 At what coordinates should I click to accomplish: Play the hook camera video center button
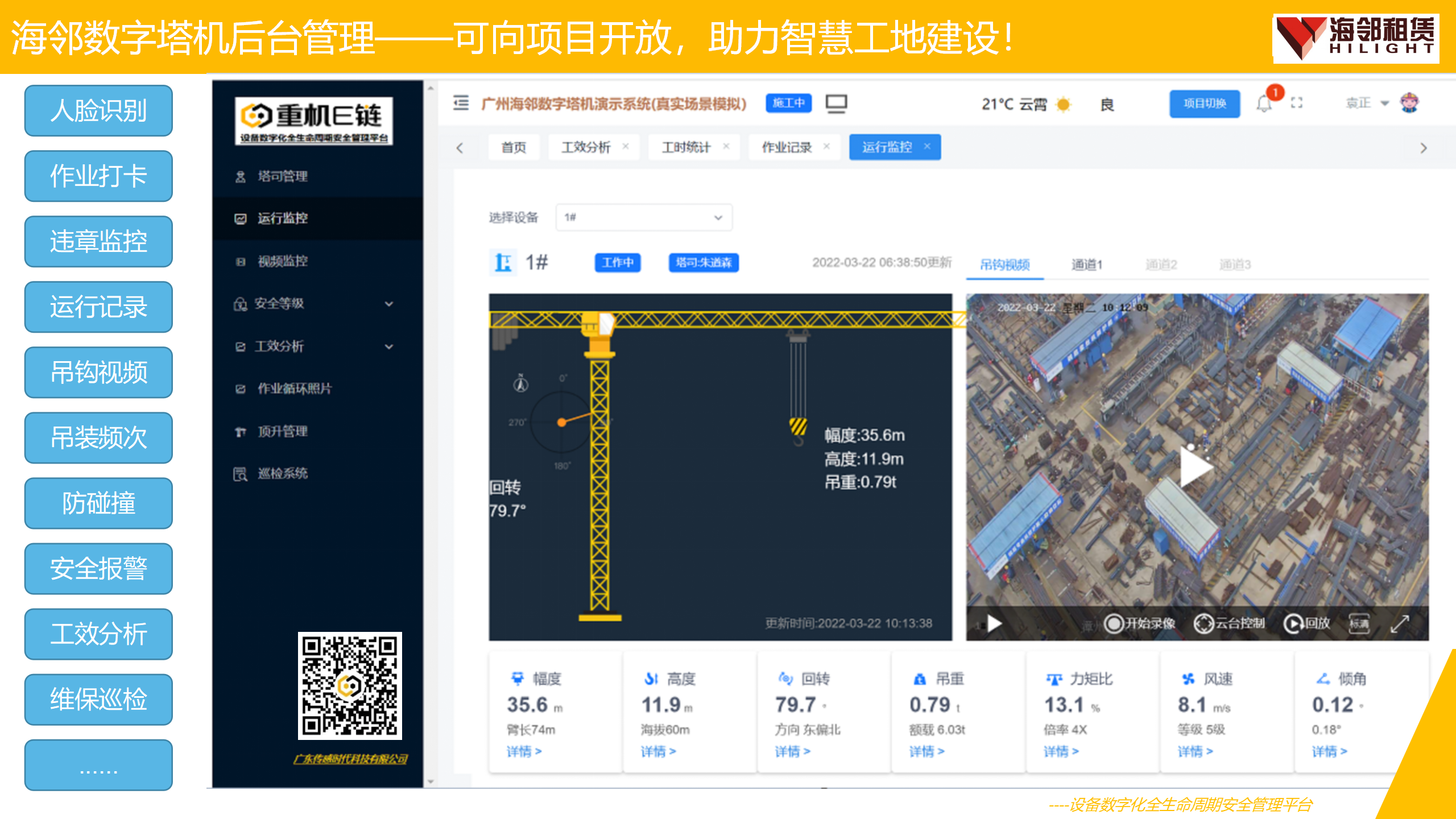click(x=1196, y=468)
